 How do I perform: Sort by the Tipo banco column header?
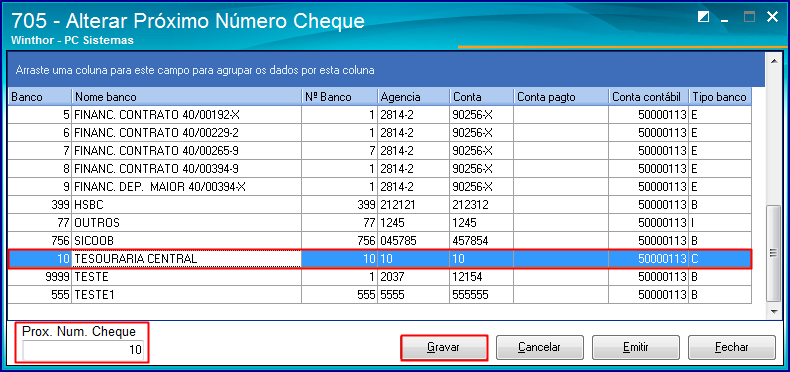tap(720, 97)
